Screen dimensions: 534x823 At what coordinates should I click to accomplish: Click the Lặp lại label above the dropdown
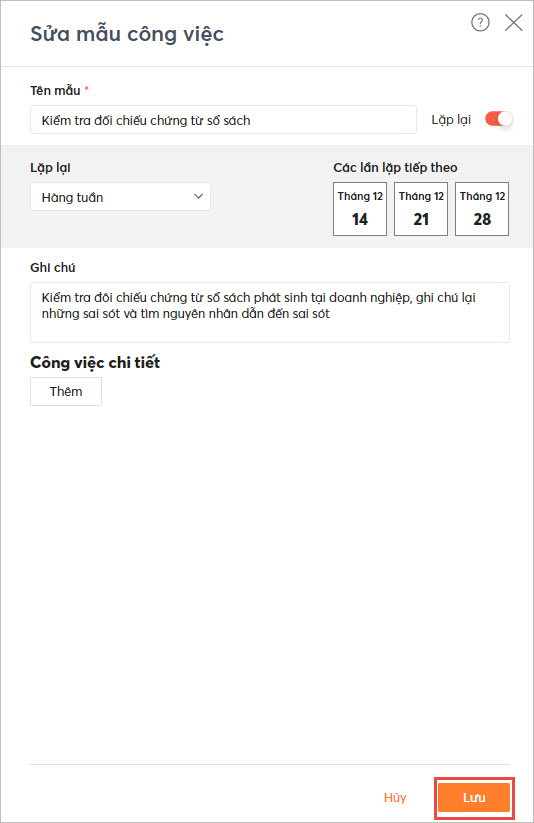pyautogui.click(x=50, y=168)
